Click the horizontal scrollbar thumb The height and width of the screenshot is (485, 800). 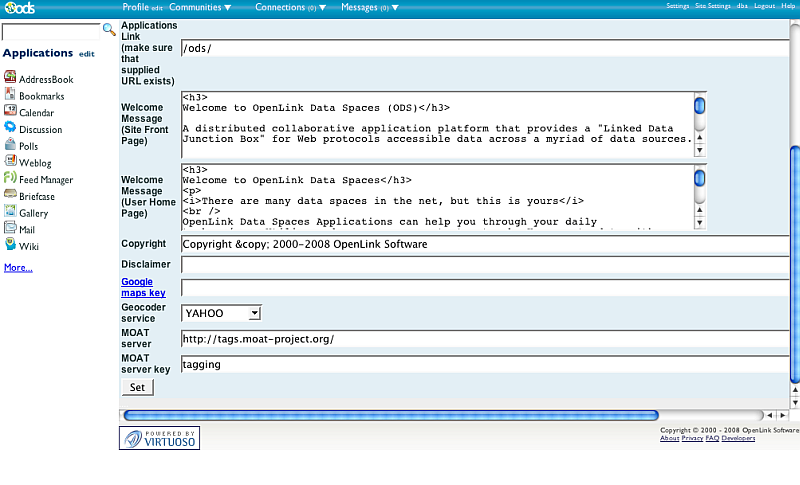(391, 416)
